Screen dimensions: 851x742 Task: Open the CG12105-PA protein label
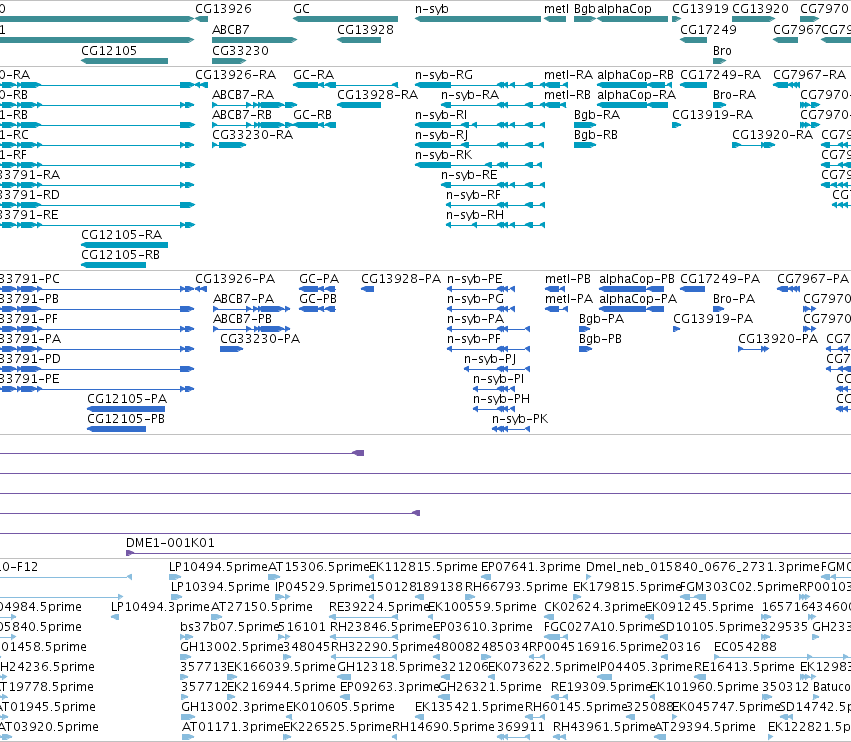pyautogui.click(x=127, y=399)
